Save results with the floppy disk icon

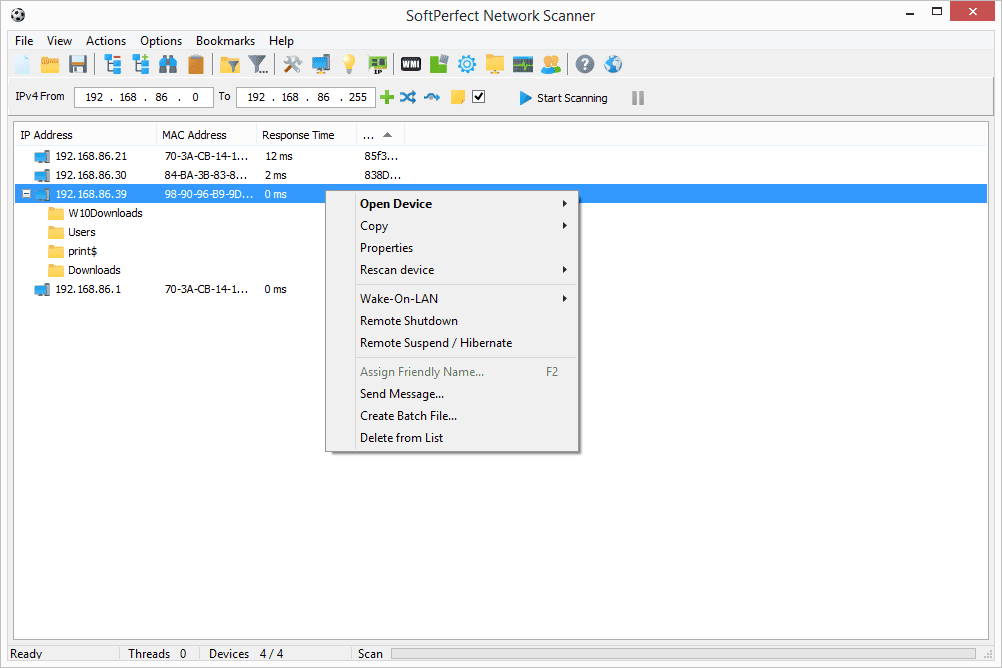78,64
